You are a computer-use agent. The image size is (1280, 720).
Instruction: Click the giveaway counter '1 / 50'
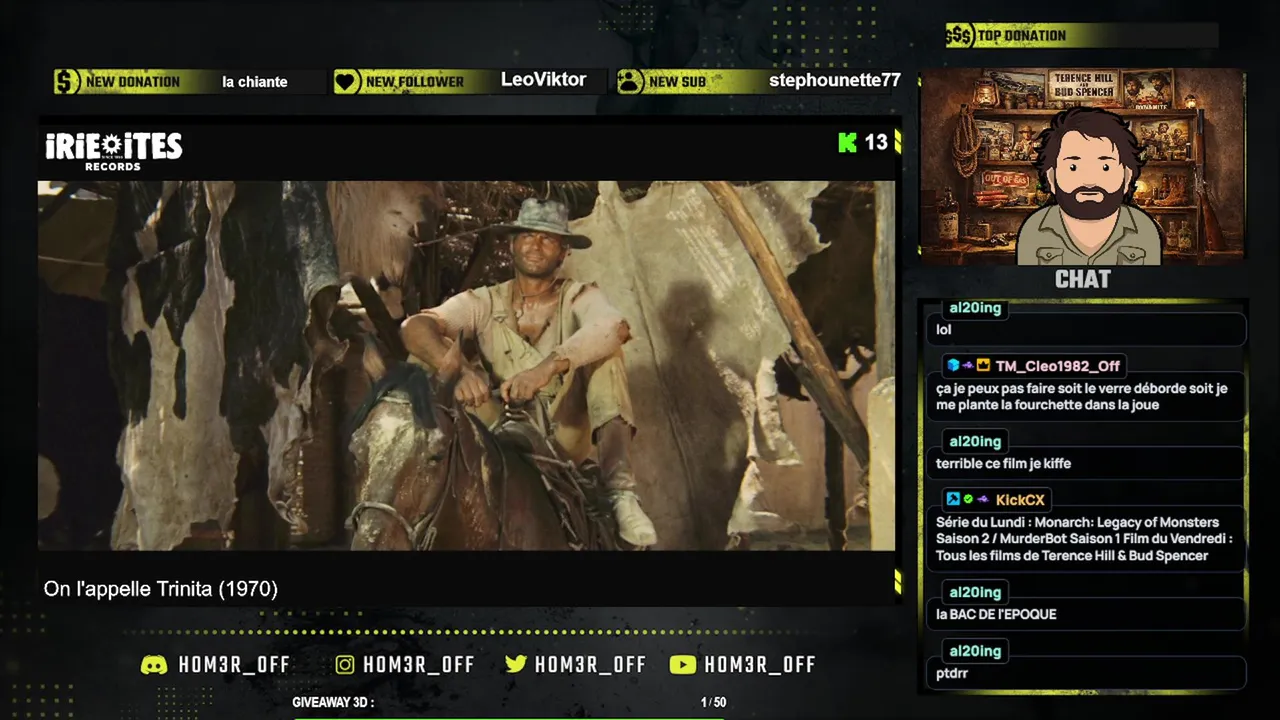coord(713,703)
